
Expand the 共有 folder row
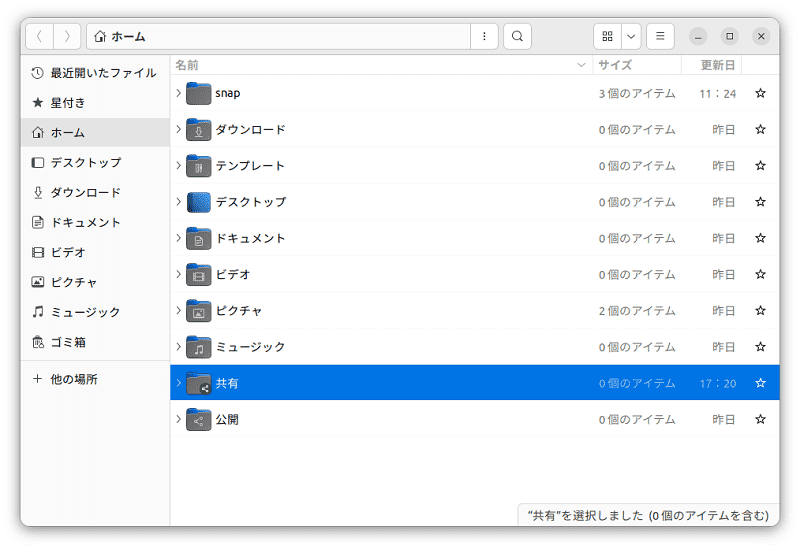pyautogui.click(x=179, y=383)
